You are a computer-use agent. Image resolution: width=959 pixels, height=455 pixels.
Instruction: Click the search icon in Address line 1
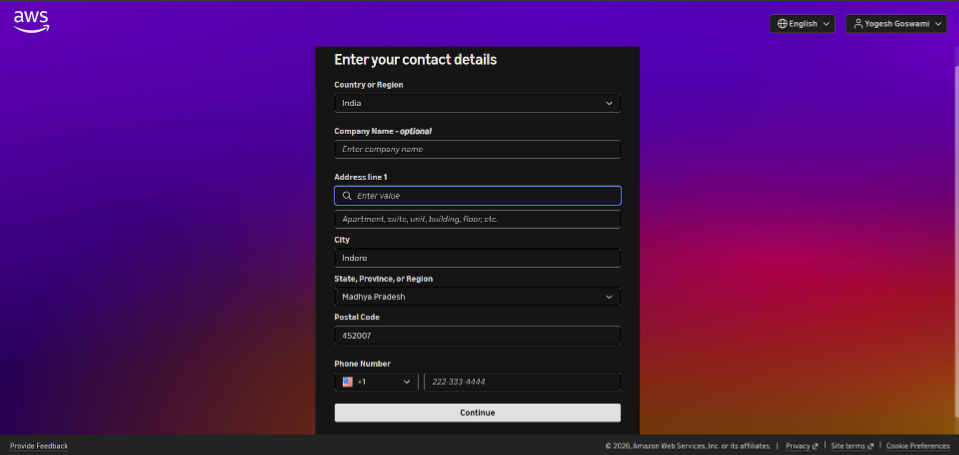(347, 196)
